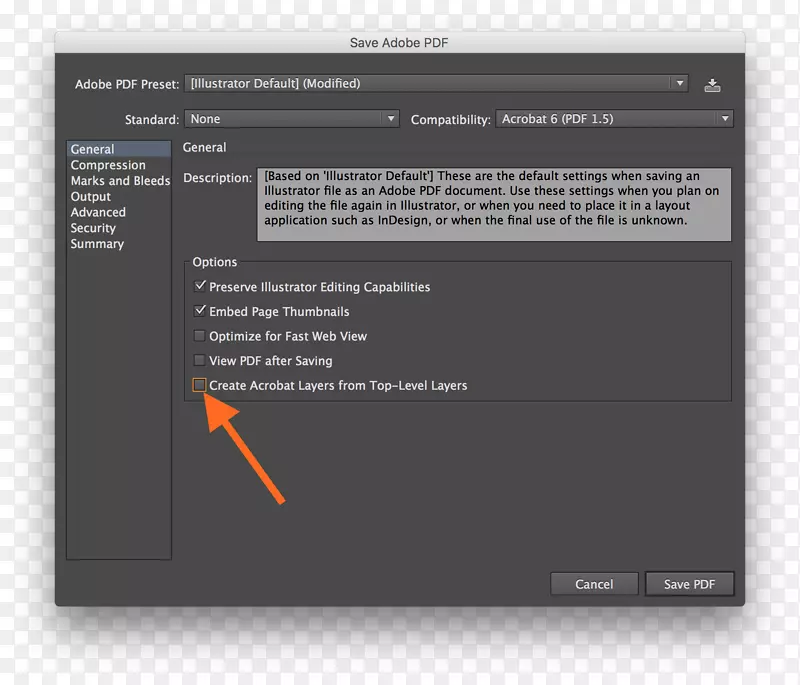Click the Save Preset icon
Screen dimensions: 800x685
pyautogui.click(x=712, y=84)
